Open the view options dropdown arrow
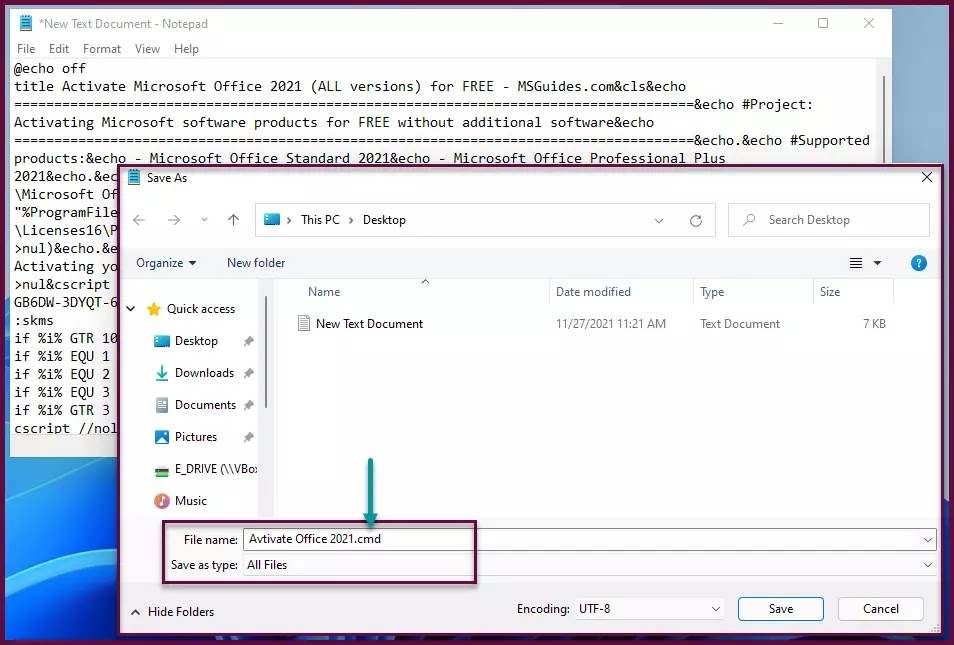Screen dimensions: 954x645 tap(877, 263)
